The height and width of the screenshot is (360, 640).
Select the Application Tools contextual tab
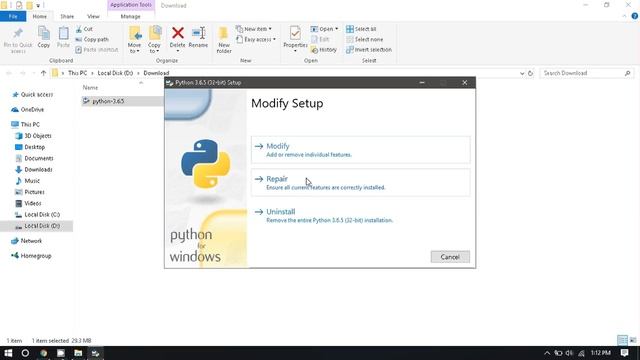tap(131, 5)
